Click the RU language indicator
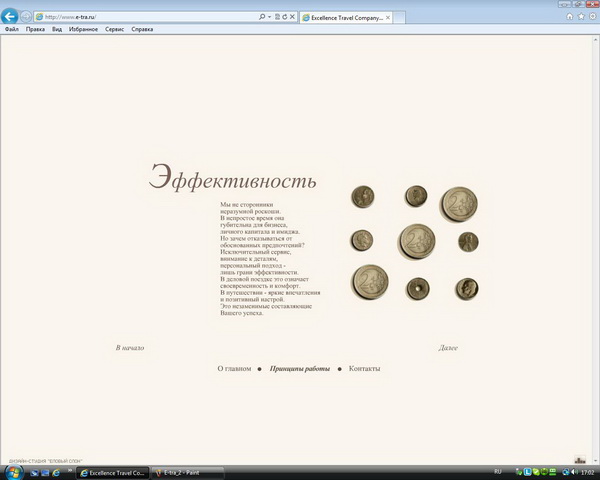This screenshot has height=480, width=600. (x=498, y=472)
